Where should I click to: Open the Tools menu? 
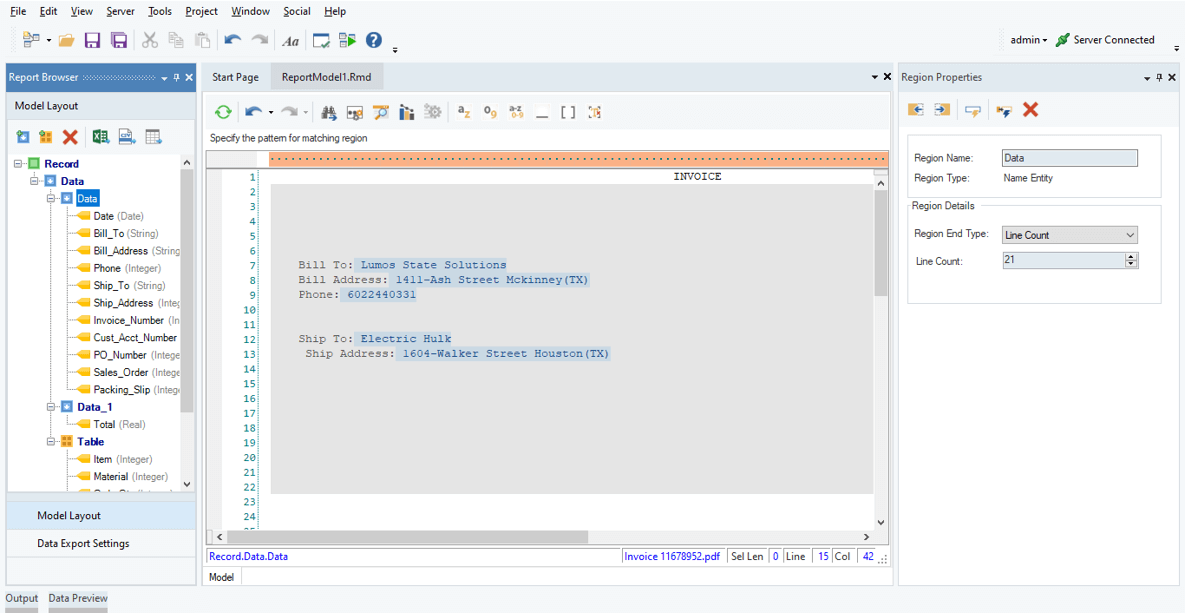pos(160,11)
